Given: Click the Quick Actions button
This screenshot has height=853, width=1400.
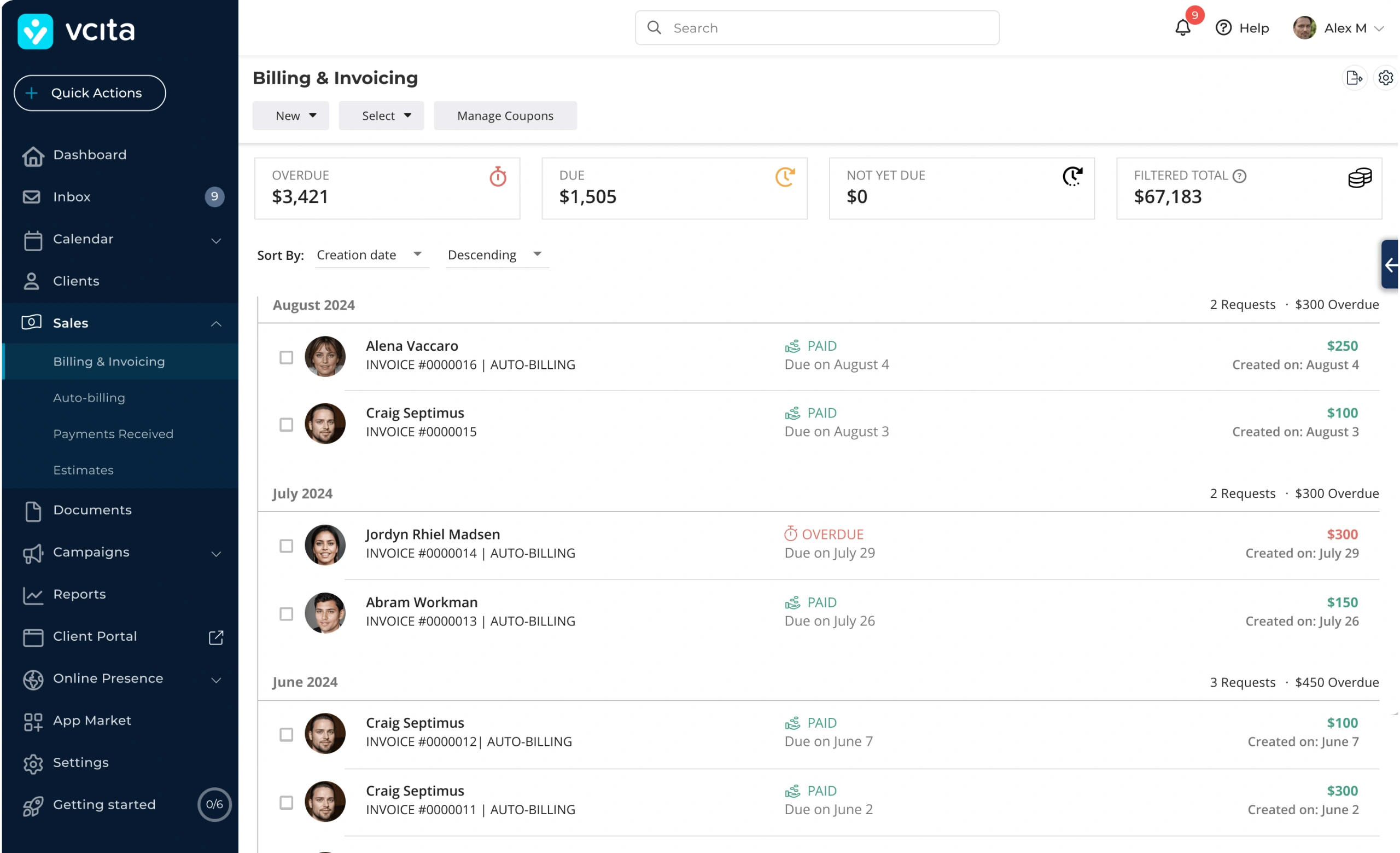Looking at the screenshot, I should [x=89, y=92].
